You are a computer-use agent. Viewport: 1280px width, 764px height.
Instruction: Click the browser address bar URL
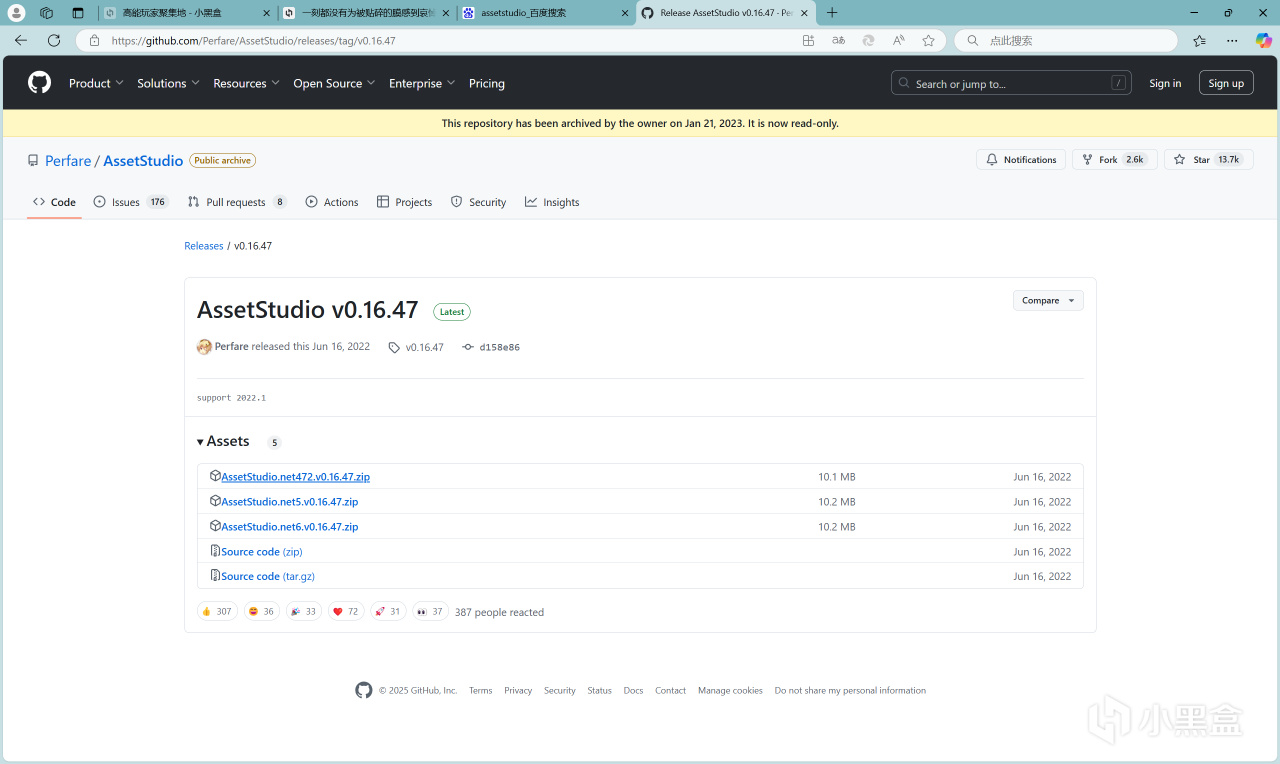click(x=254, y=41)
